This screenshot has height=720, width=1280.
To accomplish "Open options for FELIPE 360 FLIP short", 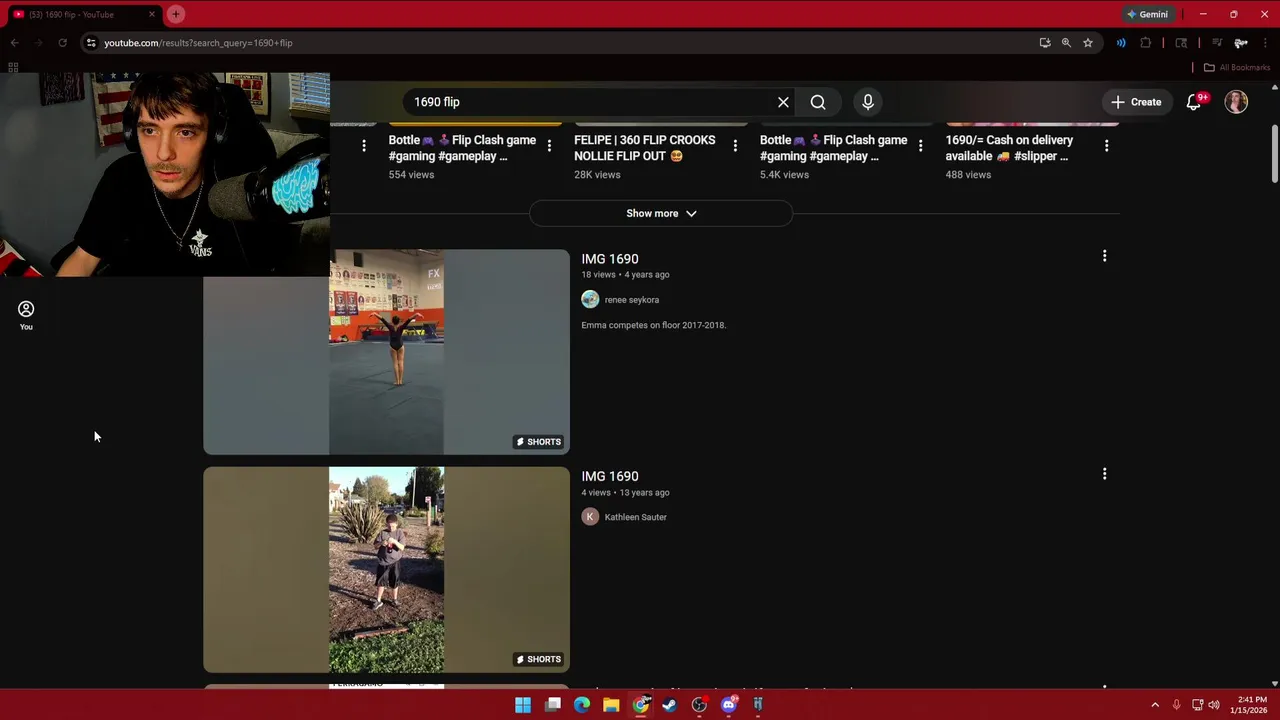I will (x=735, y=146).
